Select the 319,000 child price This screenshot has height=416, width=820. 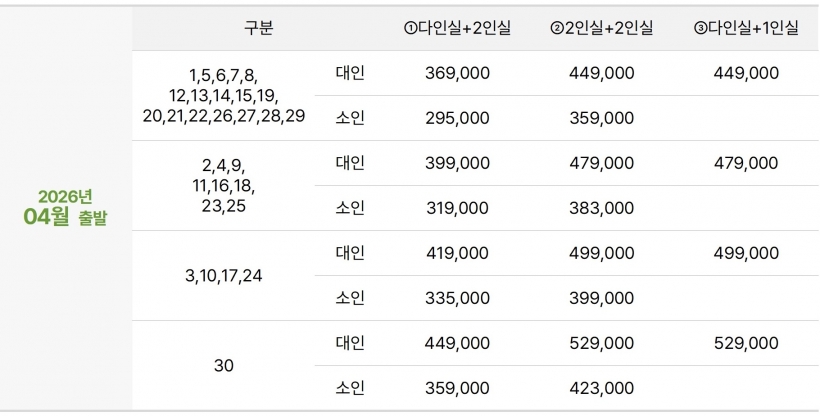pyautogui.click(x=457, y=208)
